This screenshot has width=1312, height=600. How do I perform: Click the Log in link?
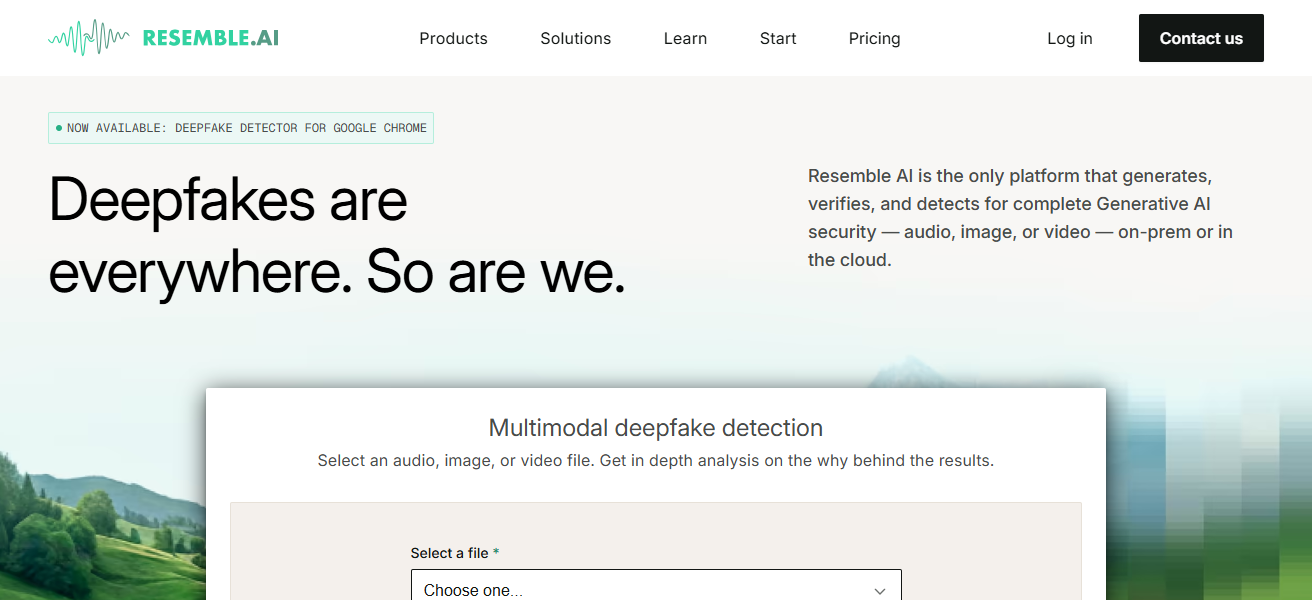click(1069, 38)
